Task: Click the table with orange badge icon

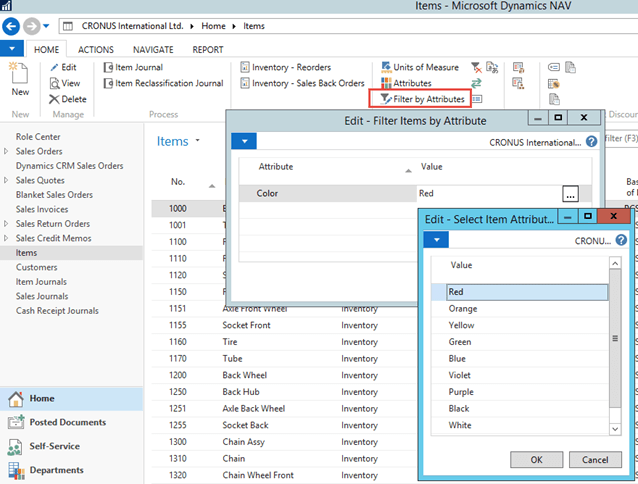Action: [554, 84]
